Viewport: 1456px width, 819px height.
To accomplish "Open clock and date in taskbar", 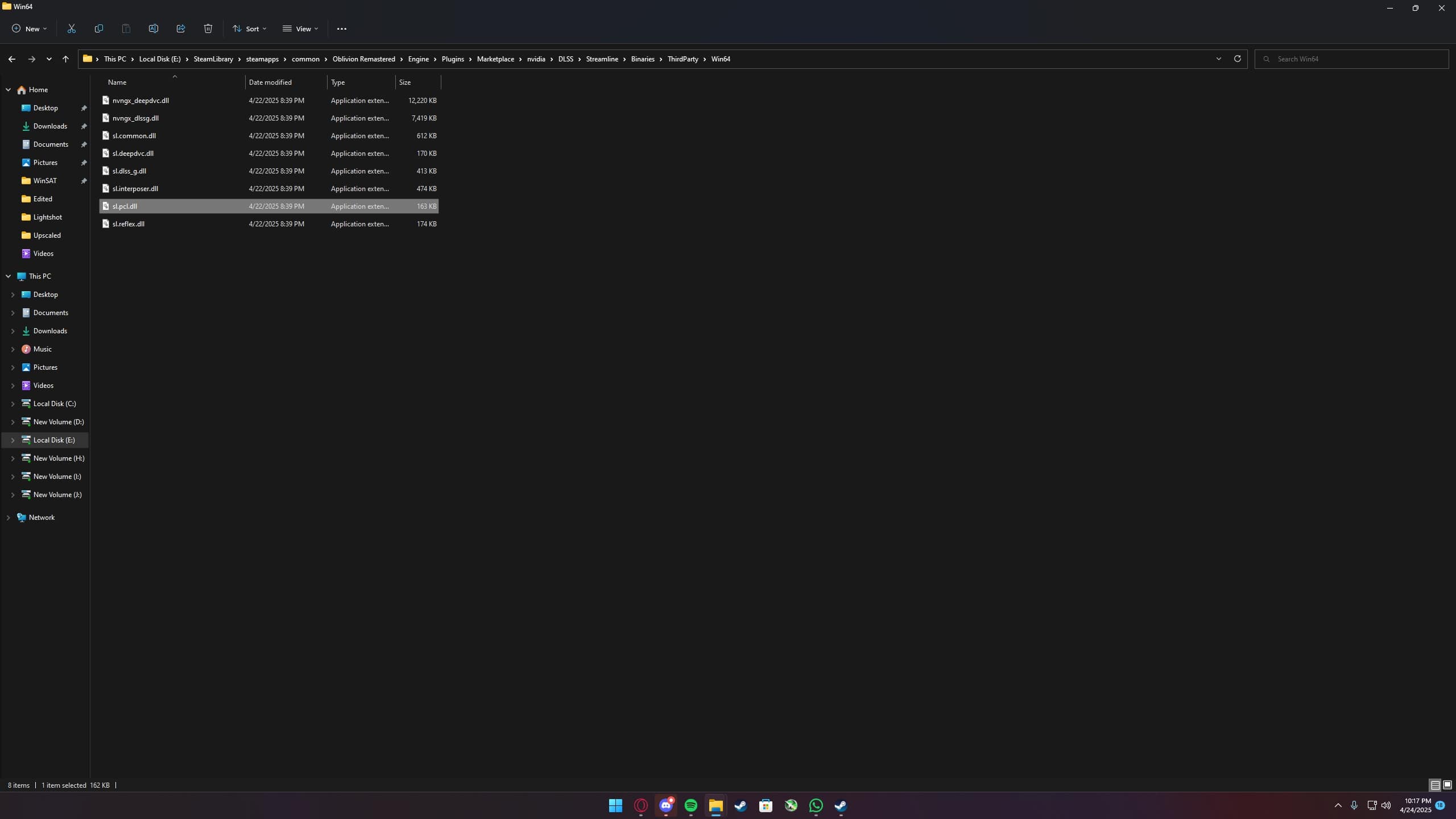I will [1415, 805].
